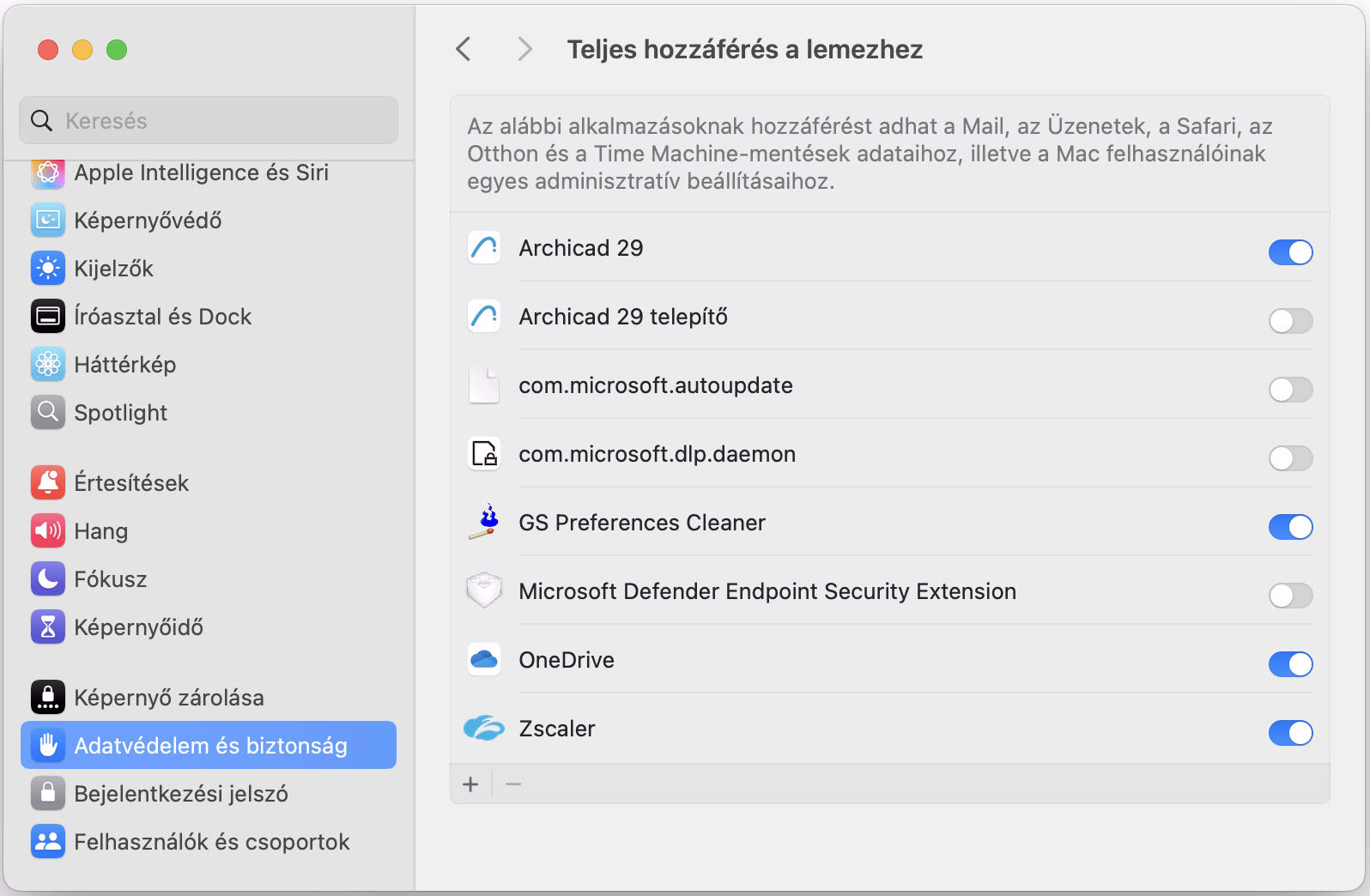Viewport: 1370px width, 896px height.
Task: Select the 'com.microsoft.dlp.daemon' row text
Action: point(658,455)
